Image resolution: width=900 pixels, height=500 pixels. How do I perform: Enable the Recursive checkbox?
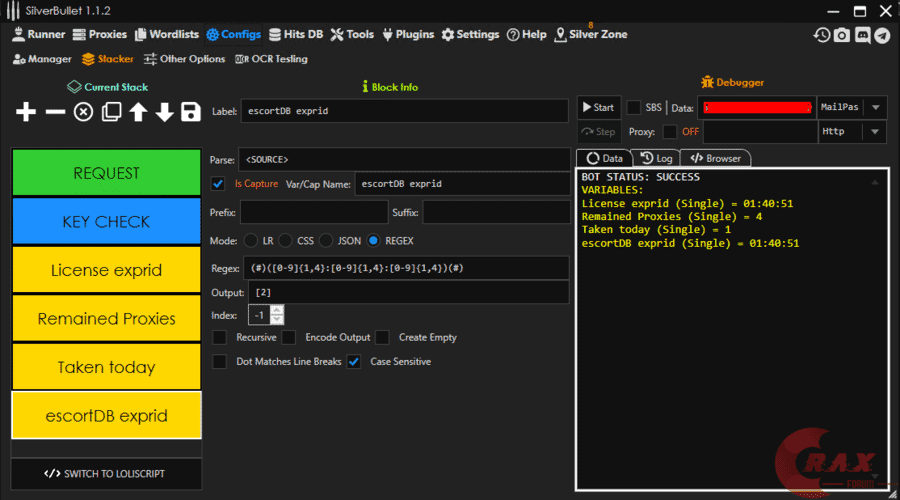click(219, 338)
